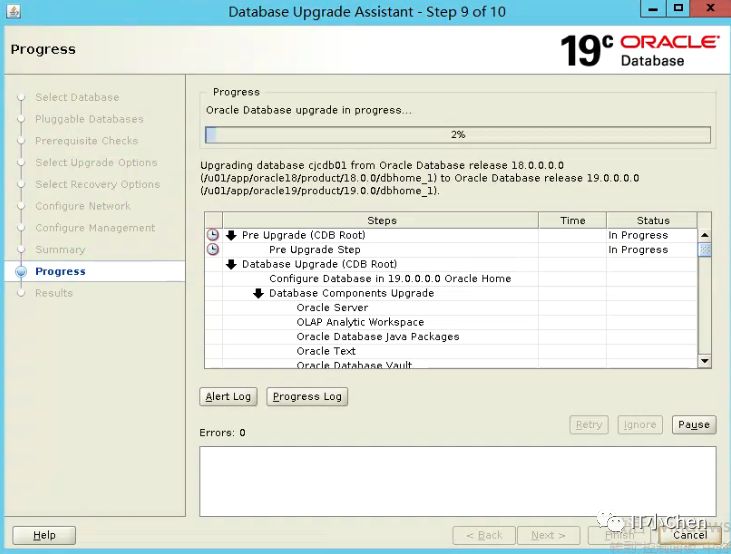
Task: Select the Summary step in sidebar
Action: (x=60, y=249)
